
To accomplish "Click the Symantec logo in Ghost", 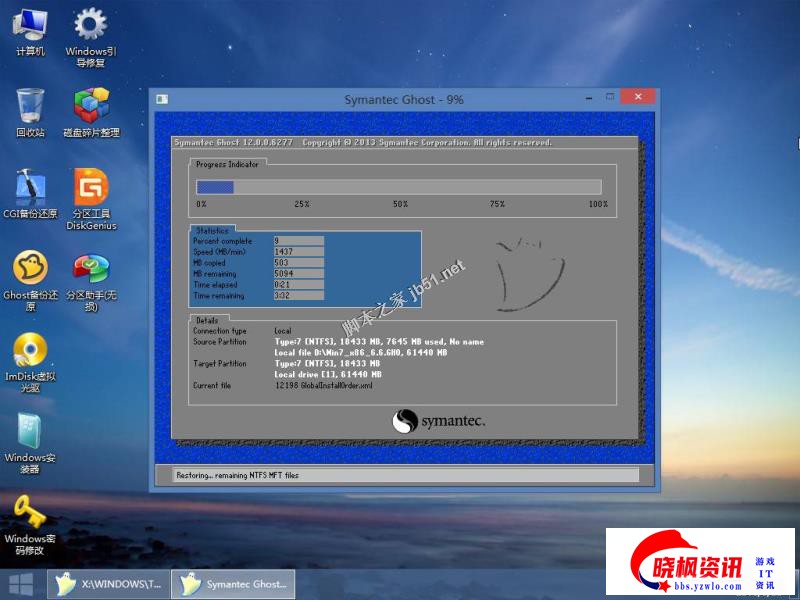I will pyautogui.click(x=438, y=421).
